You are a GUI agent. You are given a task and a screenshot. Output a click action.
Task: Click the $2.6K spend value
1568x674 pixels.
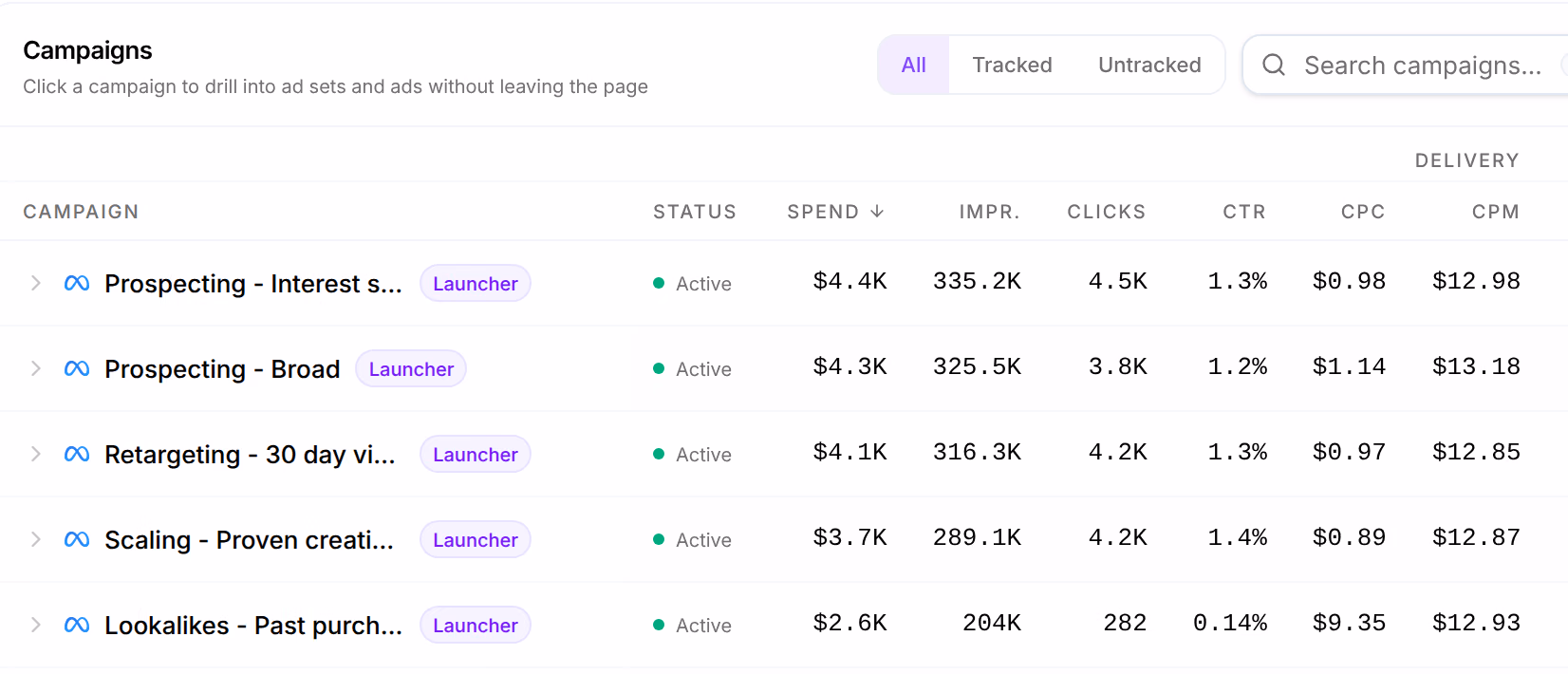tap(849, 623)
